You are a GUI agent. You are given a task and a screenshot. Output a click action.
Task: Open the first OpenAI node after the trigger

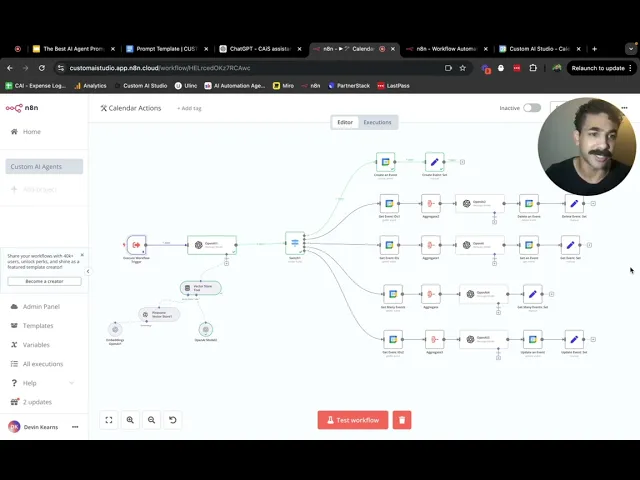pos(212,245)
